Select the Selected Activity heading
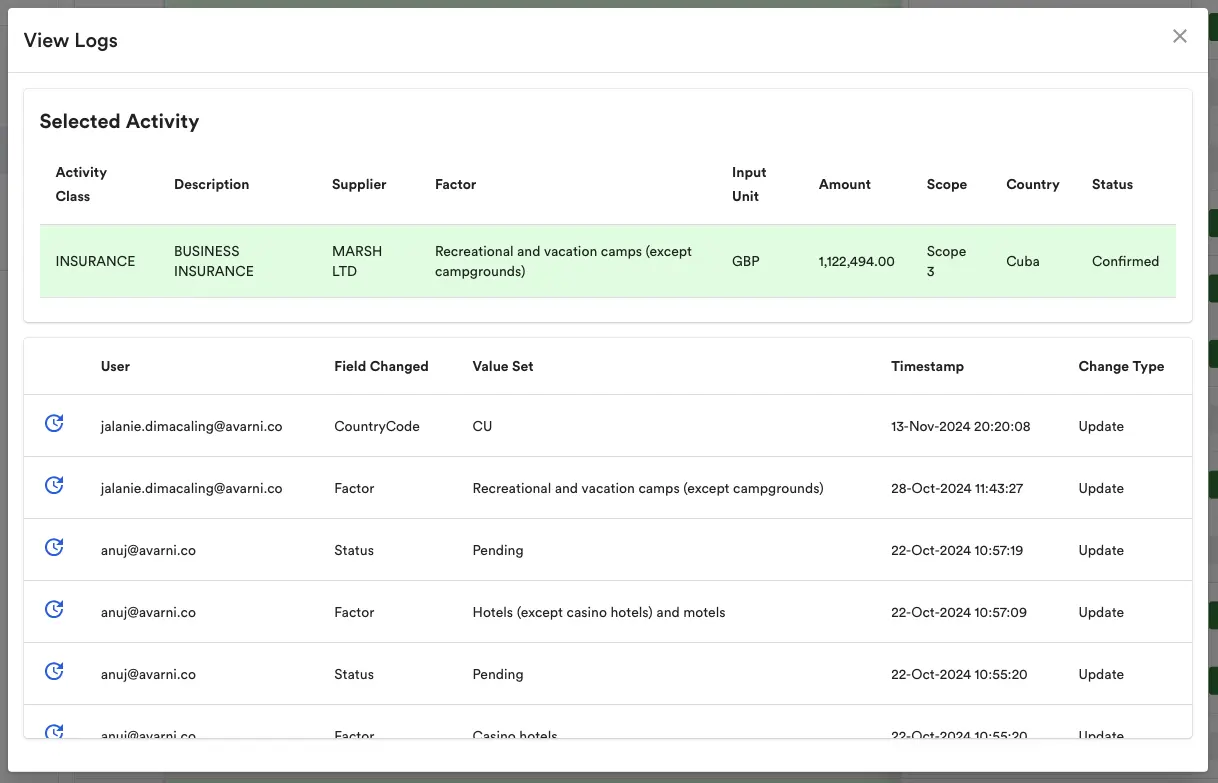The height and width of the screenshot is (783, 1218). click(119, 121)
